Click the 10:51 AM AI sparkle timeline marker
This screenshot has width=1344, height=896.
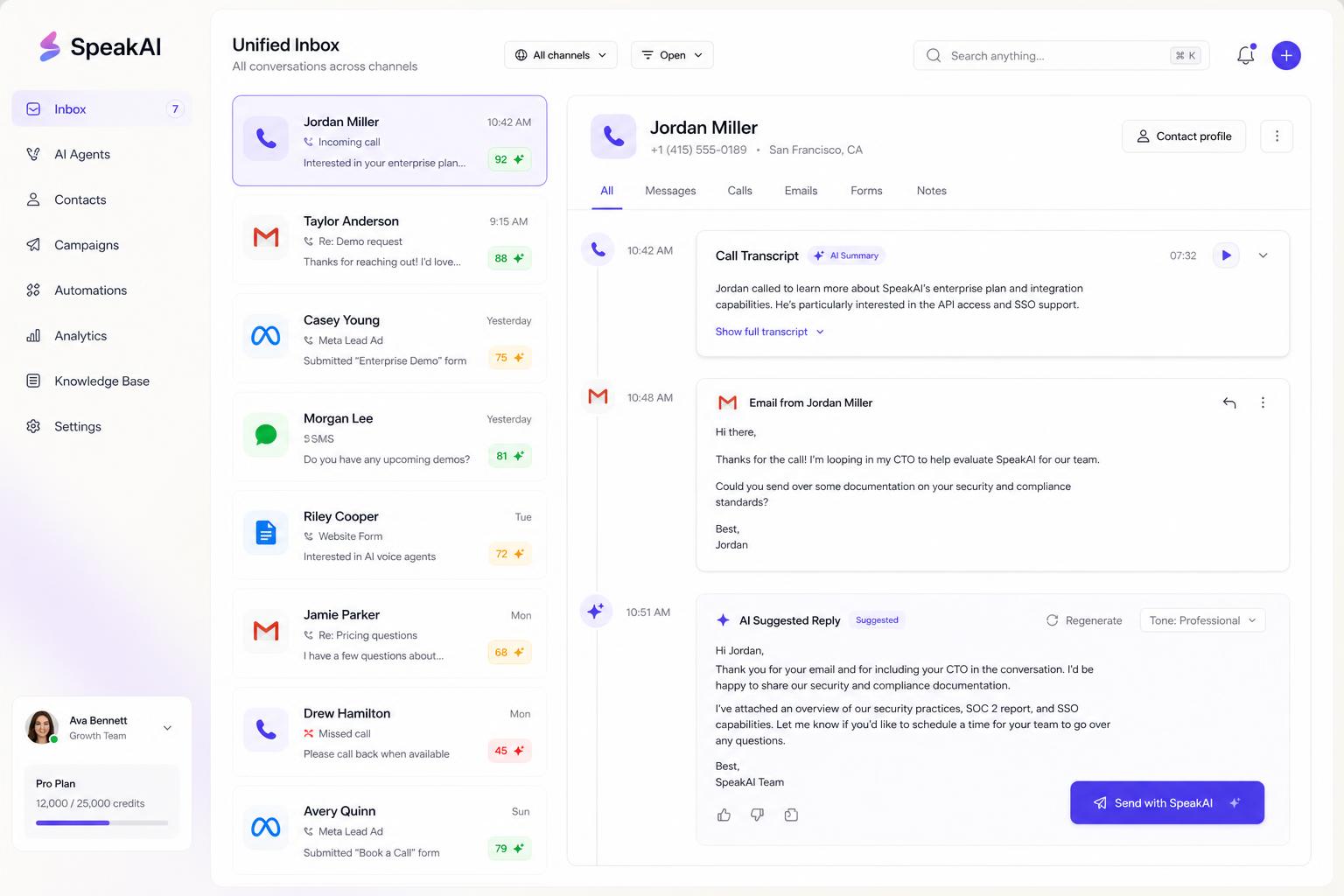[x=596, y=611]
